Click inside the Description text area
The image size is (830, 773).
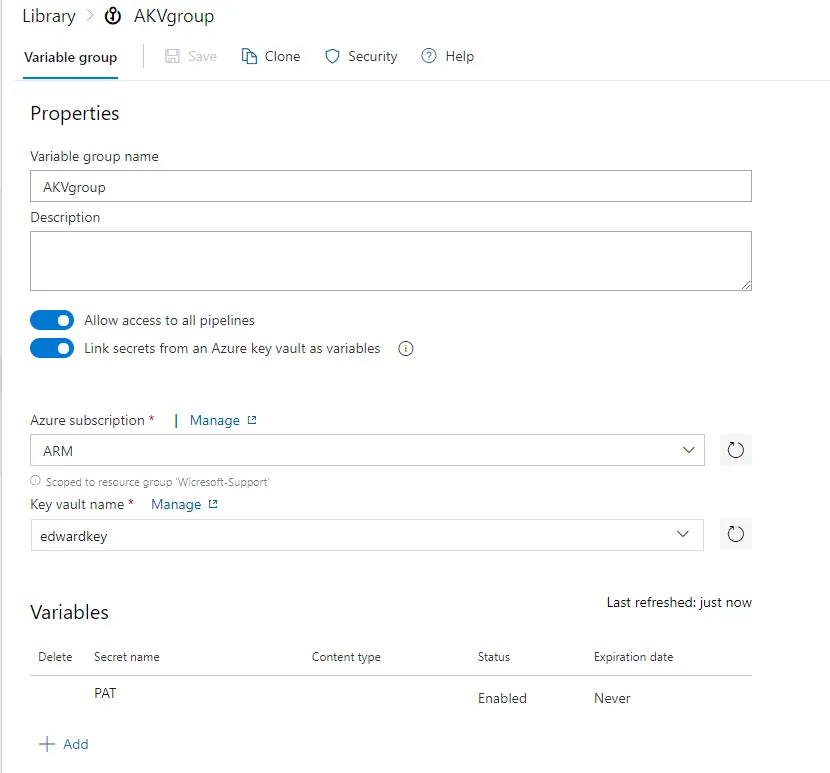click(391, 261)
